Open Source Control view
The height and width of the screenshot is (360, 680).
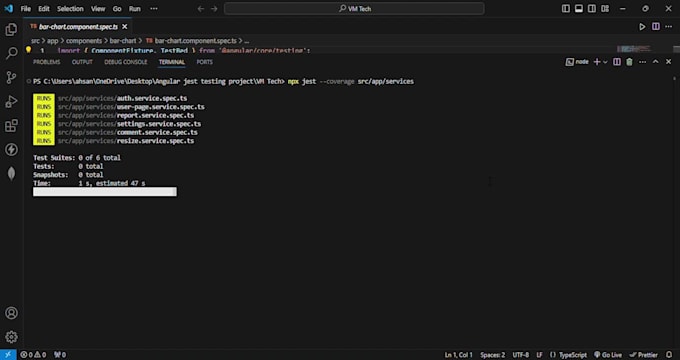click(x=11, y=78)
